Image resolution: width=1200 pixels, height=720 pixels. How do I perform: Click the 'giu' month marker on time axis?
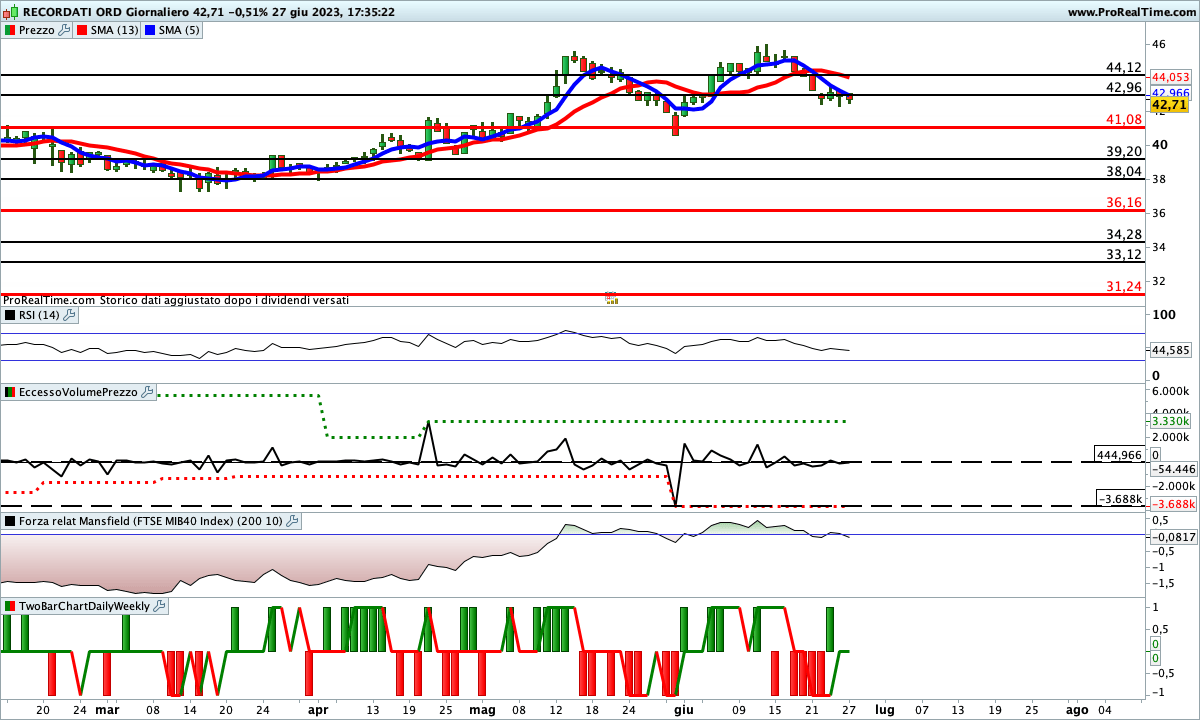point(684,709)
